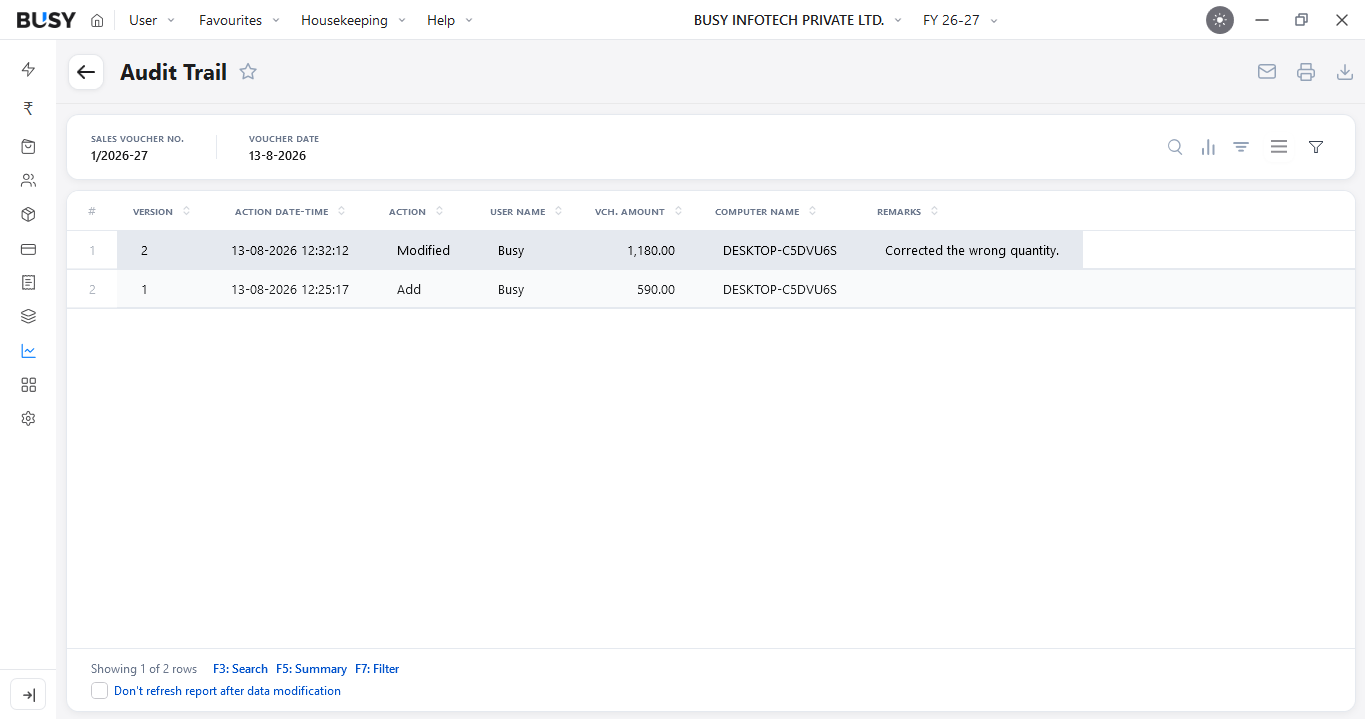The height and width of the screenshot is (719, 1365).
Task: Open the document list sidebar icon
Action: pyautogui.click(x=28, y=283)
